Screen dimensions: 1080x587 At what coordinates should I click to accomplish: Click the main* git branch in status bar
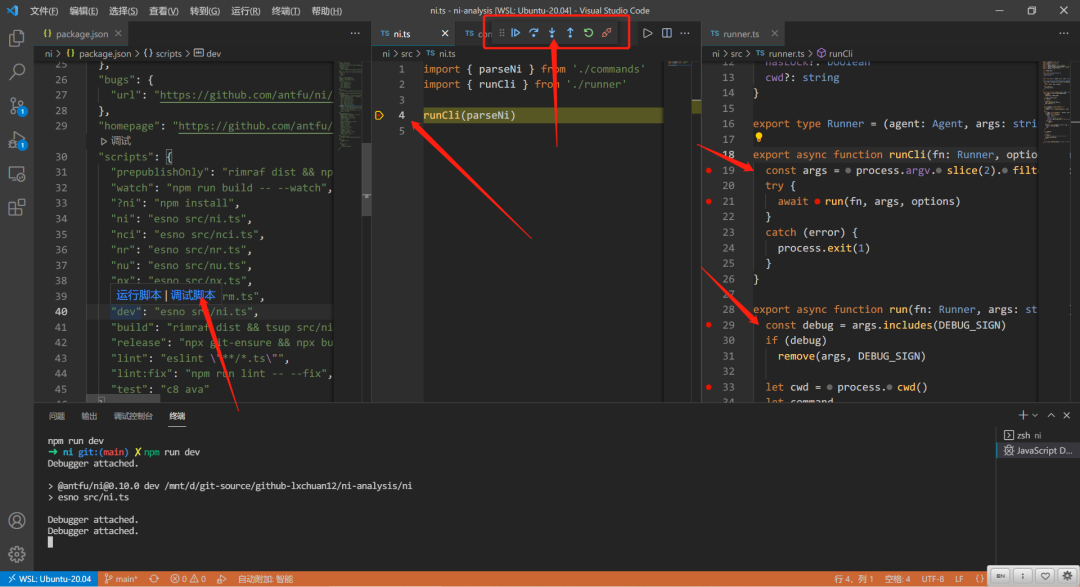click(x=121, y=579)
